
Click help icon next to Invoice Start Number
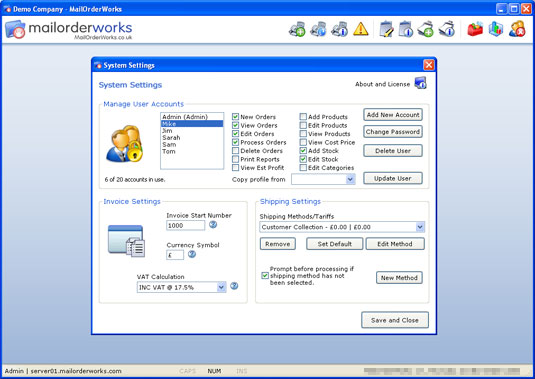click(x=213, y=225)
